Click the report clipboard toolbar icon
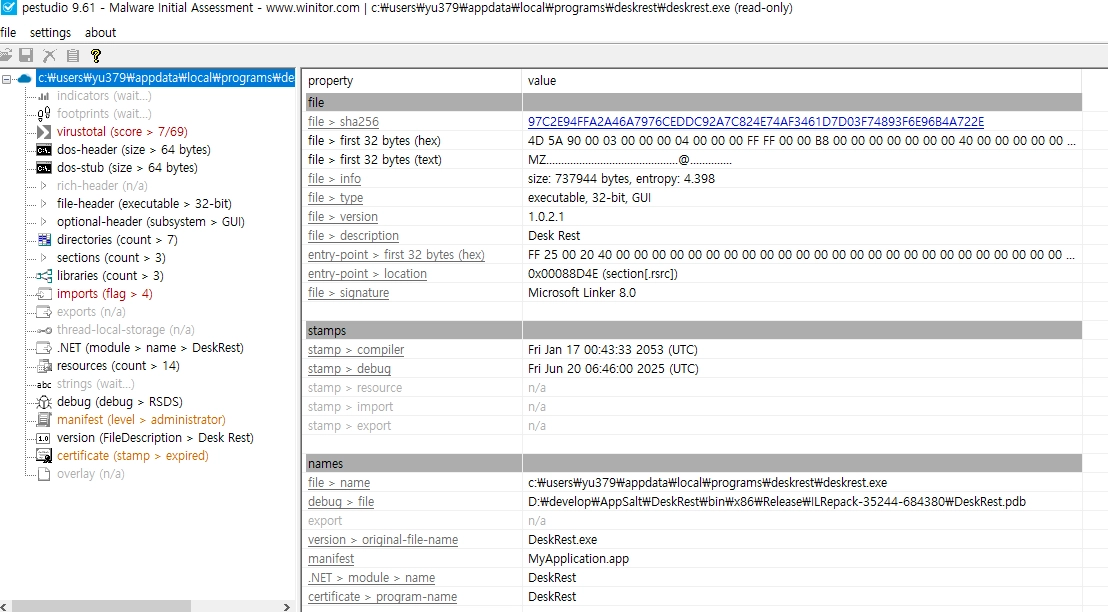 [x=73, y=55]
